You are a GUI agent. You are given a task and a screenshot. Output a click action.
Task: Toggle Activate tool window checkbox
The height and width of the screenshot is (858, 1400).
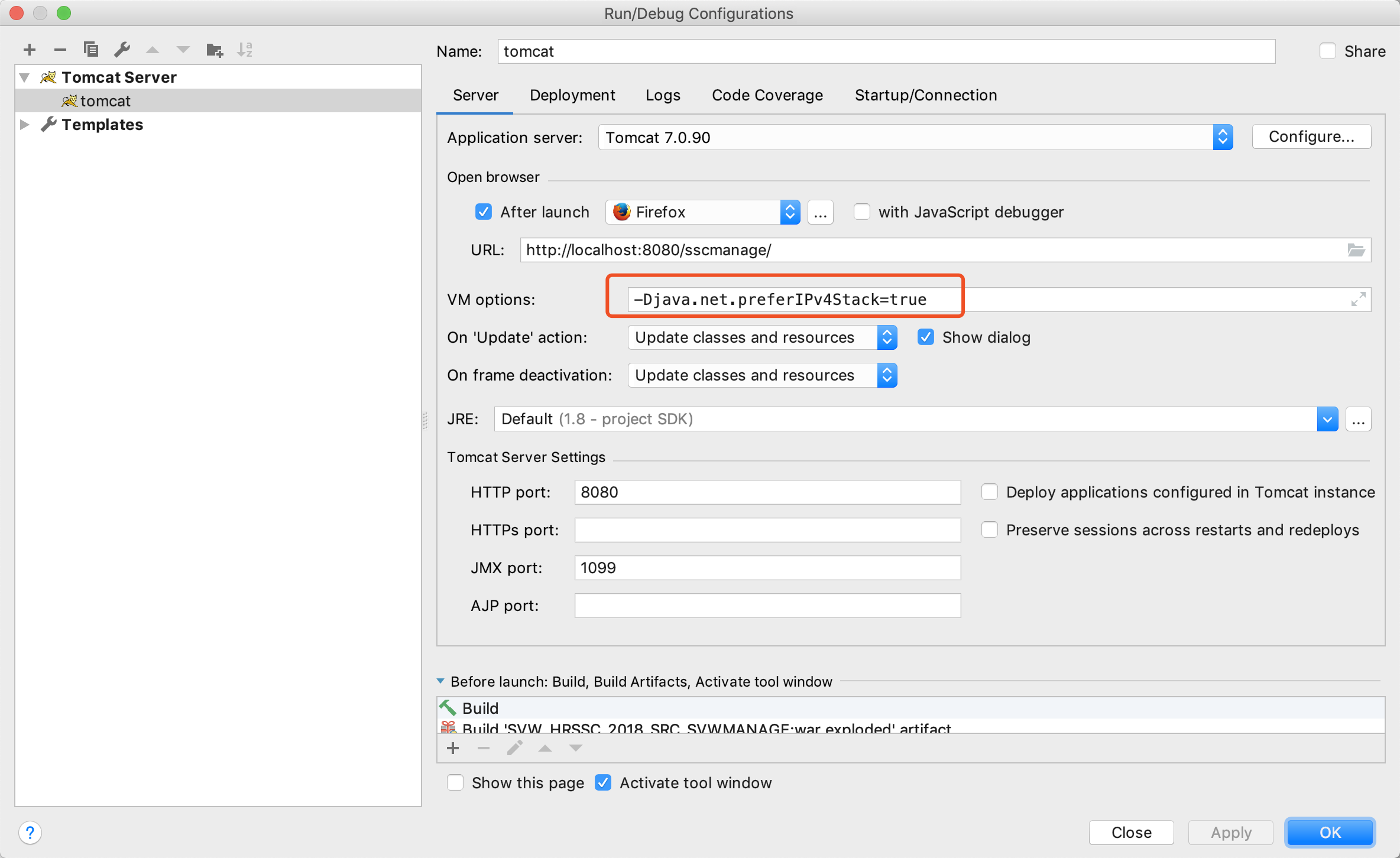(x=603, y=782)
